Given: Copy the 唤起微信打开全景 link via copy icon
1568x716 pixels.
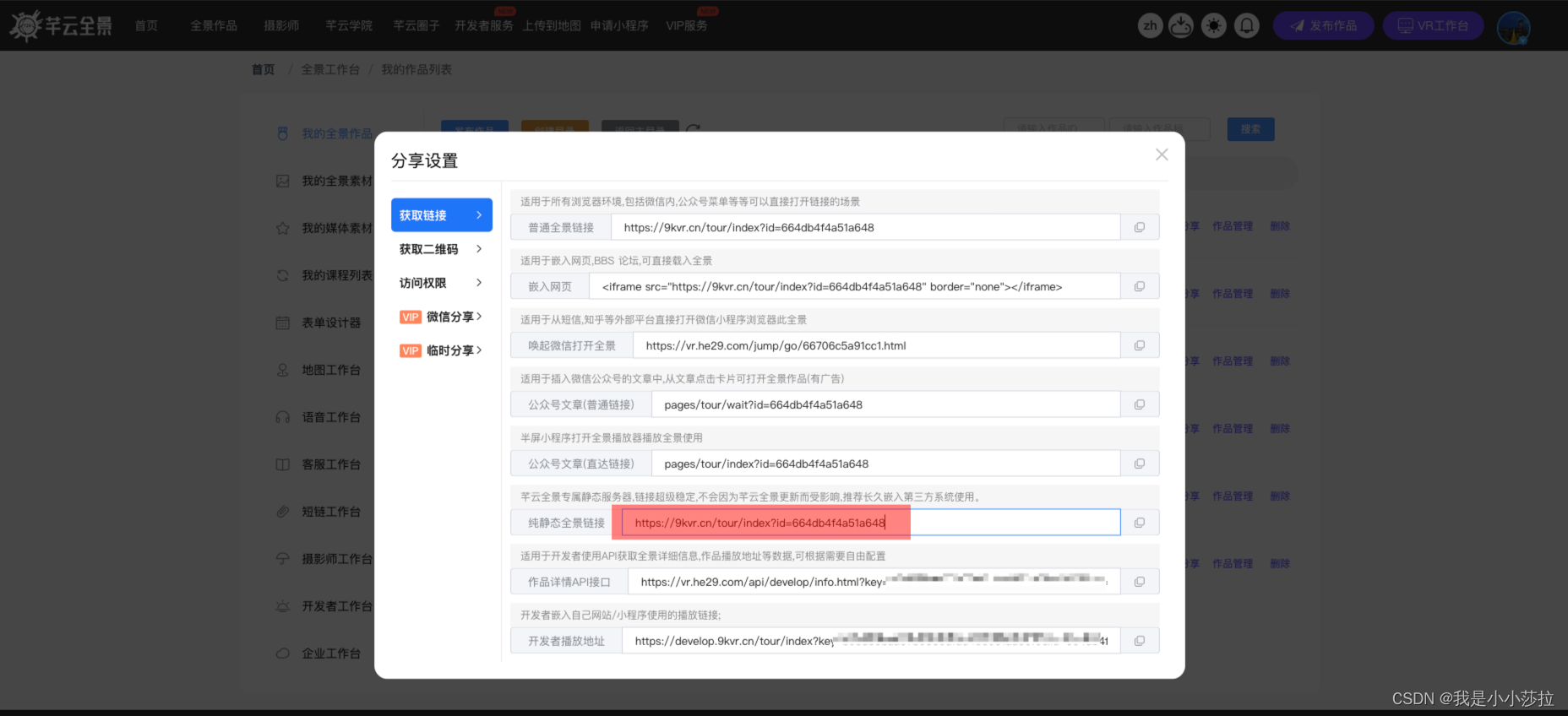Looking at the screenshot, I should coord(1140,345).
